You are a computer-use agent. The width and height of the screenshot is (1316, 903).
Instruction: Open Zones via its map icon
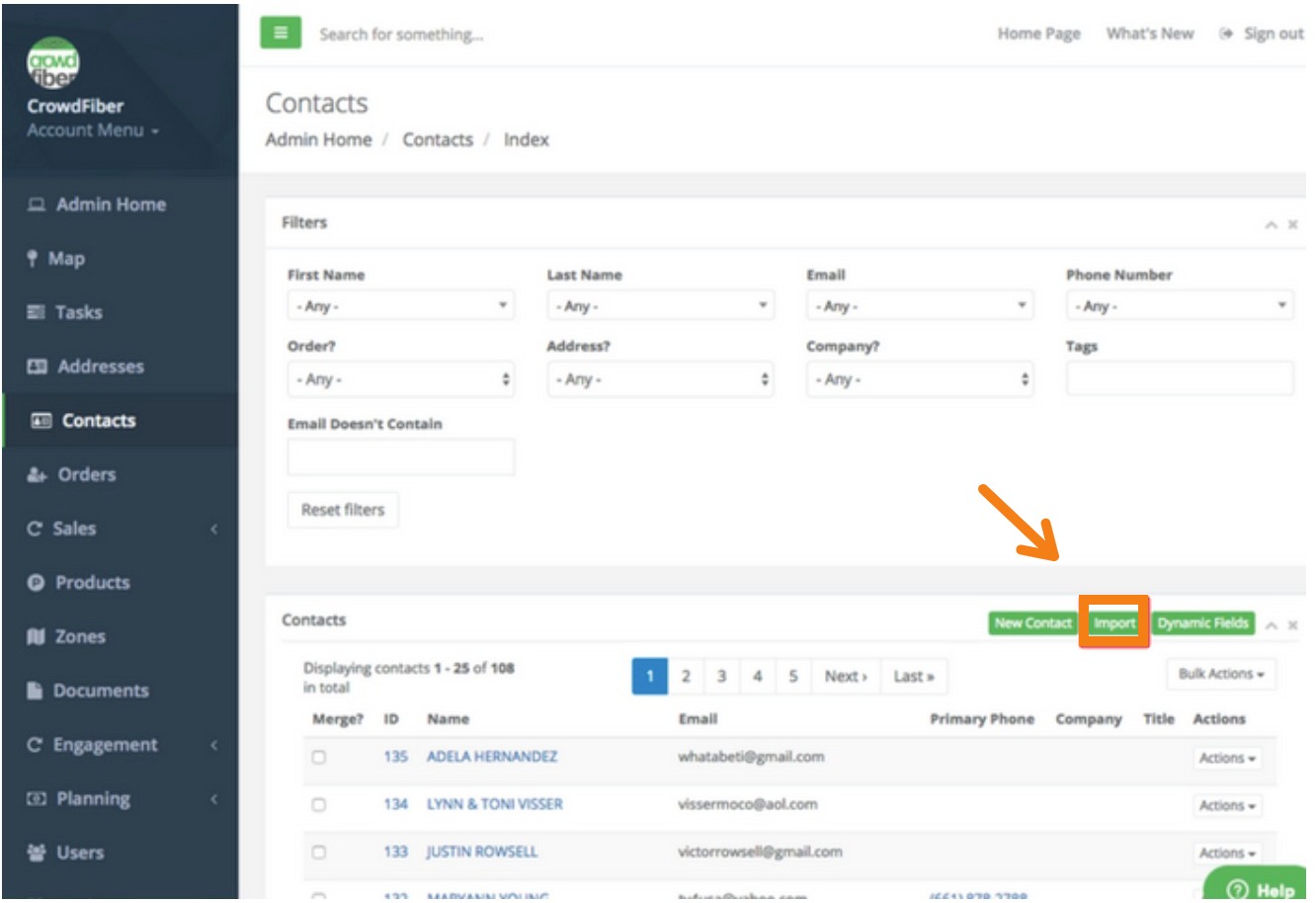click(36, 637)
